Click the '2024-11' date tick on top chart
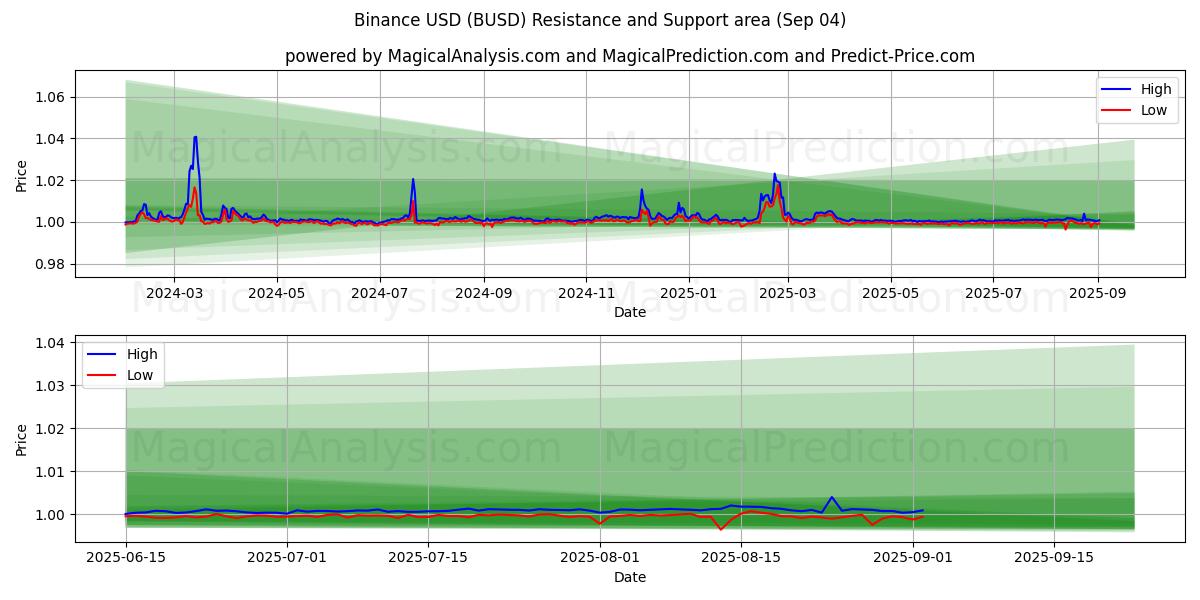Image resolution: width=1200 pixels, height=600 pixels. (586, 293)
